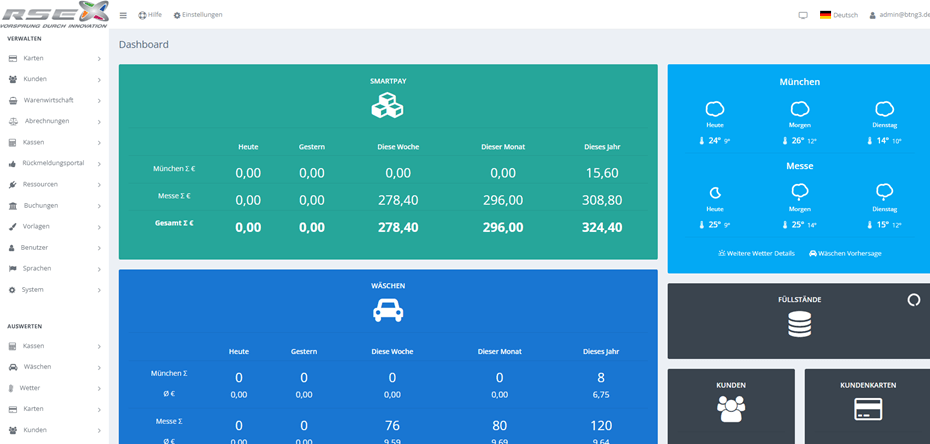Screen dimensions: 930x444
Task: Open Einstellungen settings link
Action: 198,15
